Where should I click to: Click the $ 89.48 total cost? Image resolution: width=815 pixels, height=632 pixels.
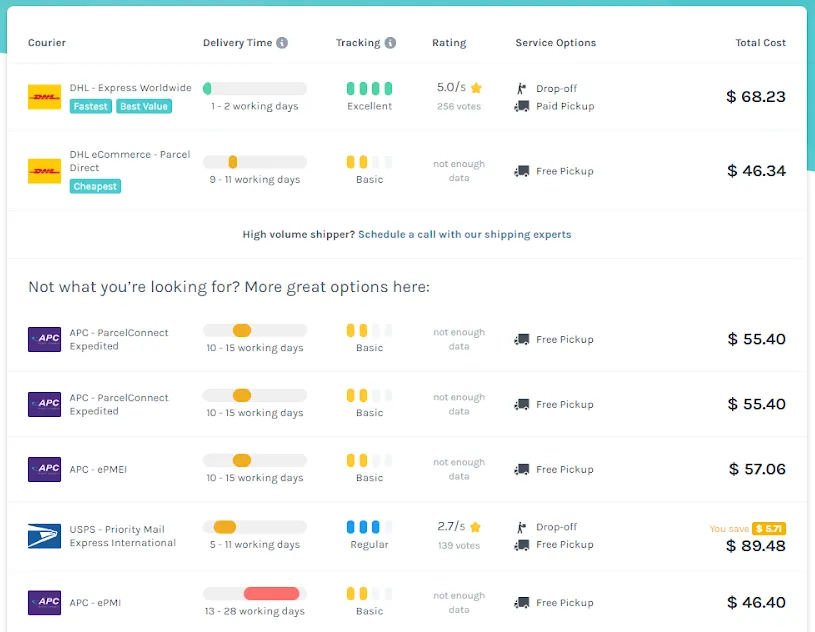coord(756,546)
